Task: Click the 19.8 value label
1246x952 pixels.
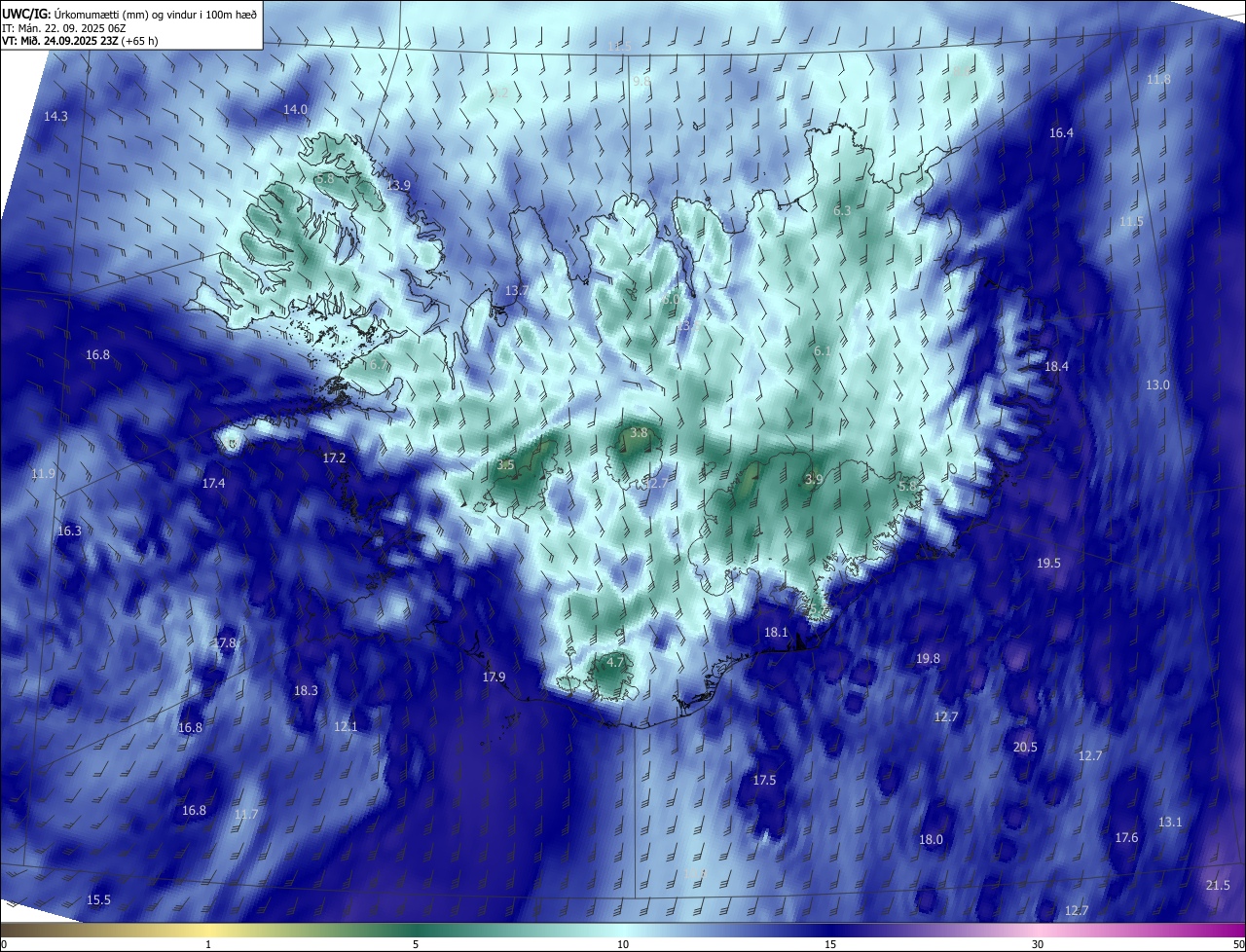Action: click(928, 659)
